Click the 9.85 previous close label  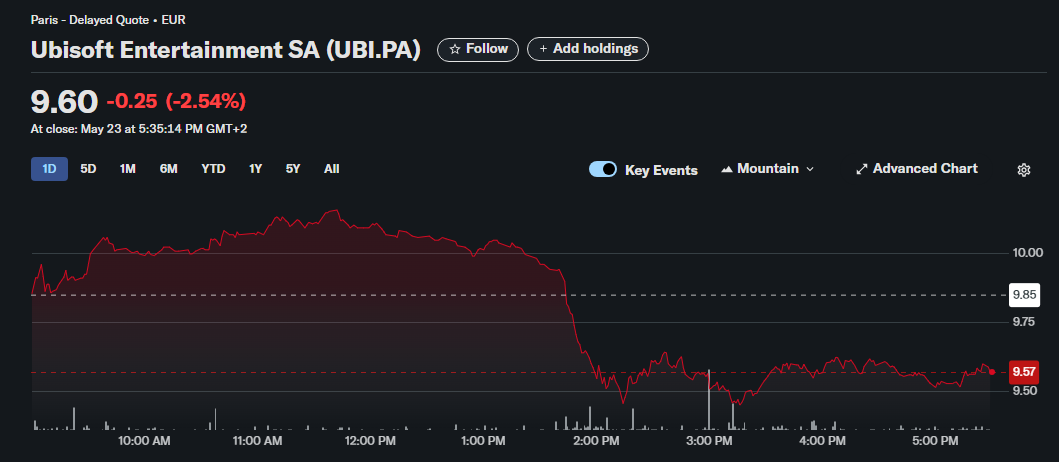[x=1024, y=295]
